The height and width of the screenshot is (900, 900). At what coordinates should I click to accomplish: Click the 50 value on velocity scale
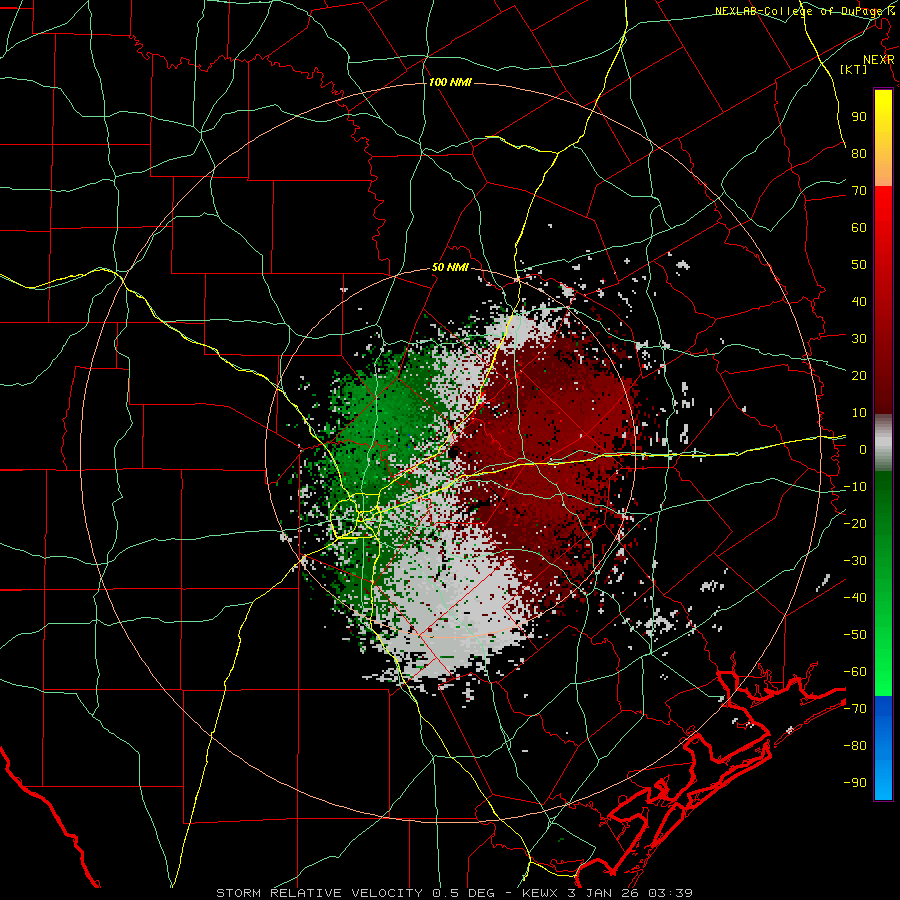859,265
